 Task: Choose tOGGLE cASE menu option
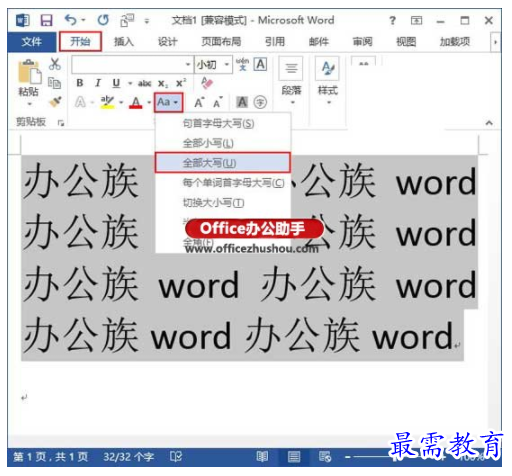click(223, 202)
